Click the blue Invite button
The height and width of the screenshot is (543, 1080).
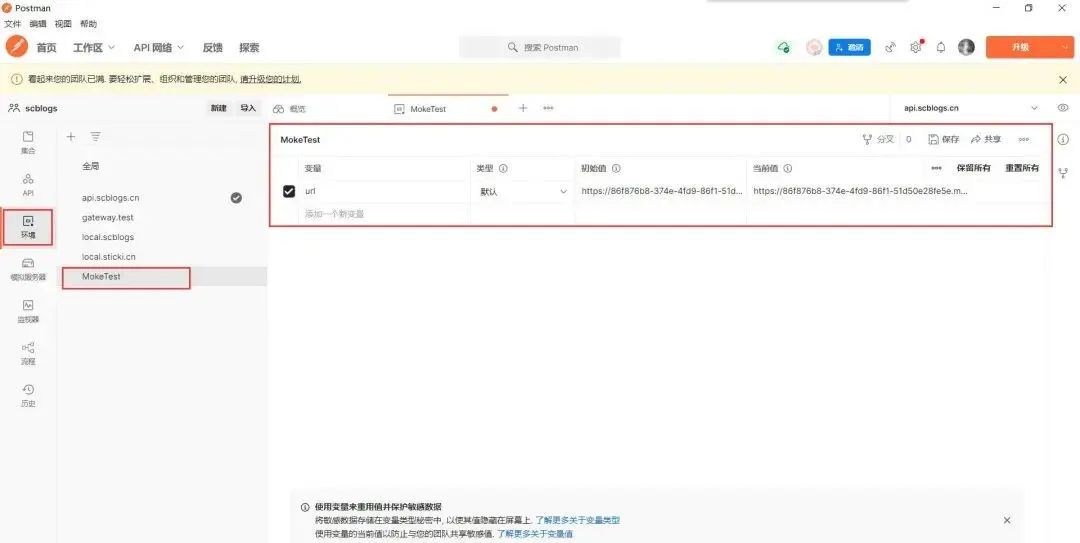click(x=849, y=47)
